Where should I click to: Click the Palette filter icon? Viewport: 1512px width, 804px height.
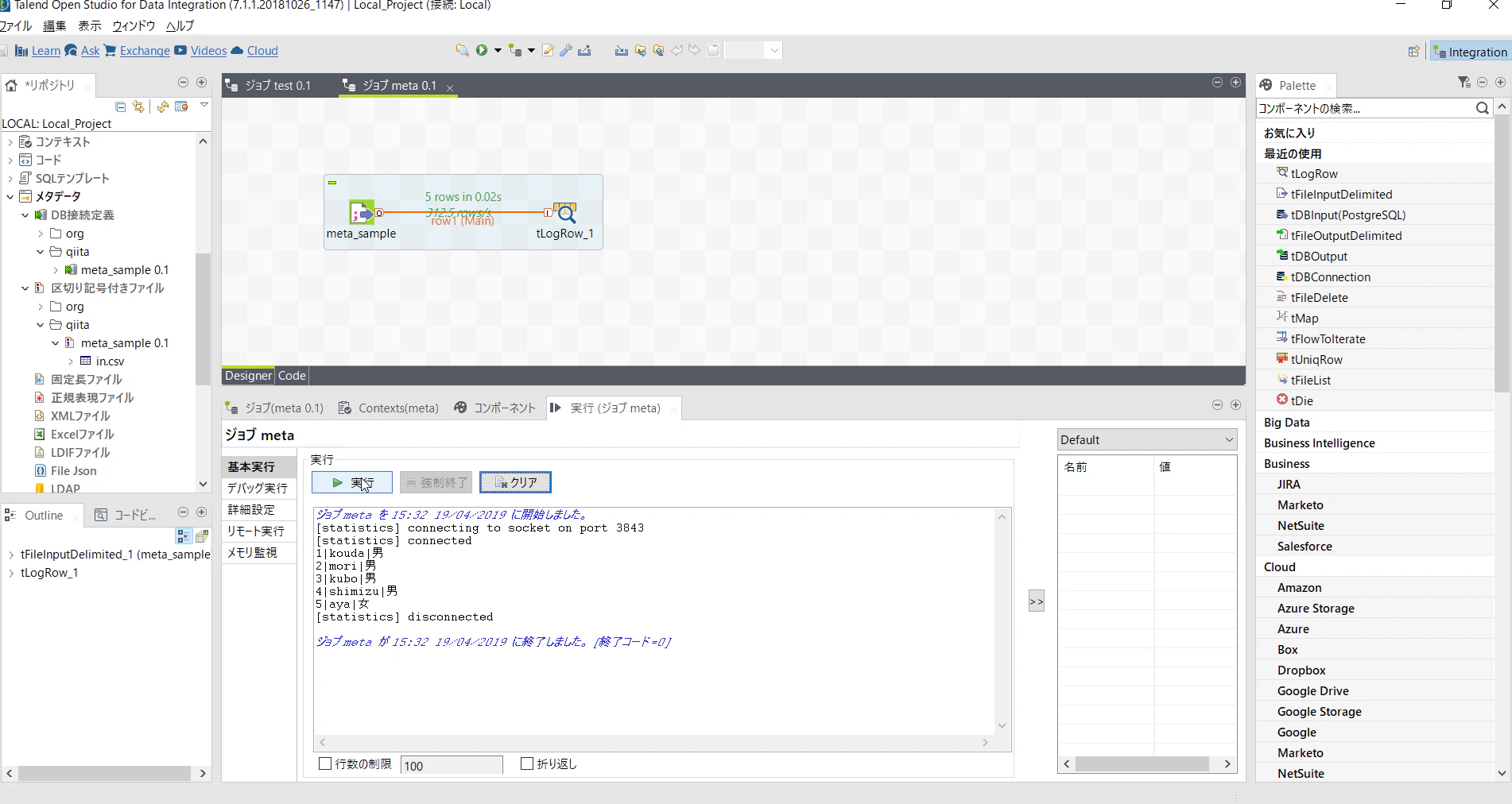tap(1464, 83)
